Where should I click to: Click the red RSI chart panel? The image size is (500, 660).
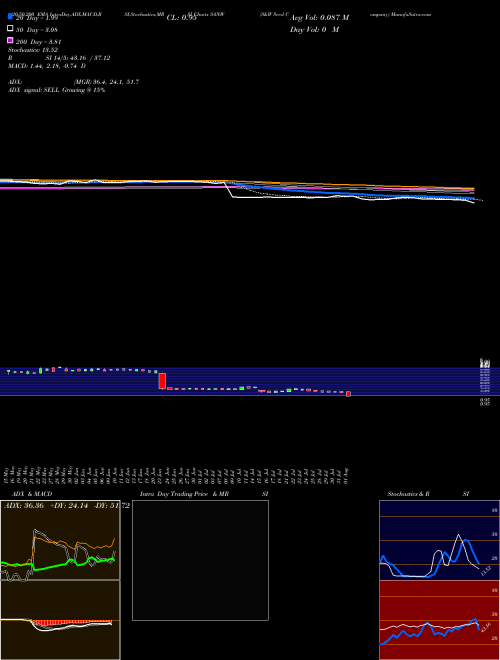439,620
